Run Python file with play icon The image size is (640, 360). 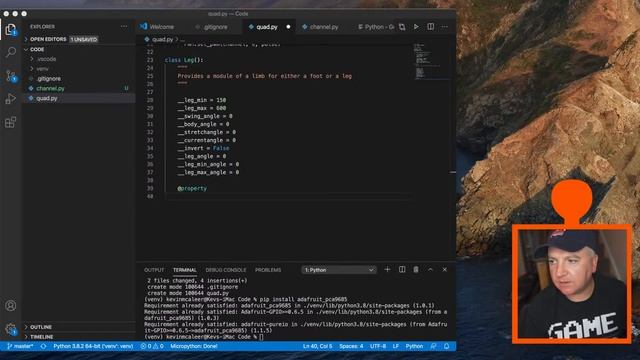pyautogui.click(x=416, y=27)
